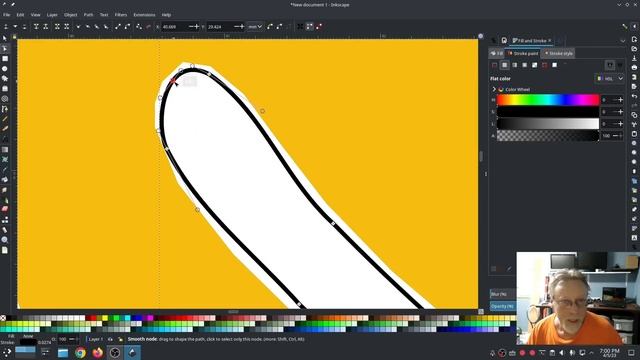640x360 pixels.
Task: Click on the Alpha transparency slider
Action: [x=548, y=136]
